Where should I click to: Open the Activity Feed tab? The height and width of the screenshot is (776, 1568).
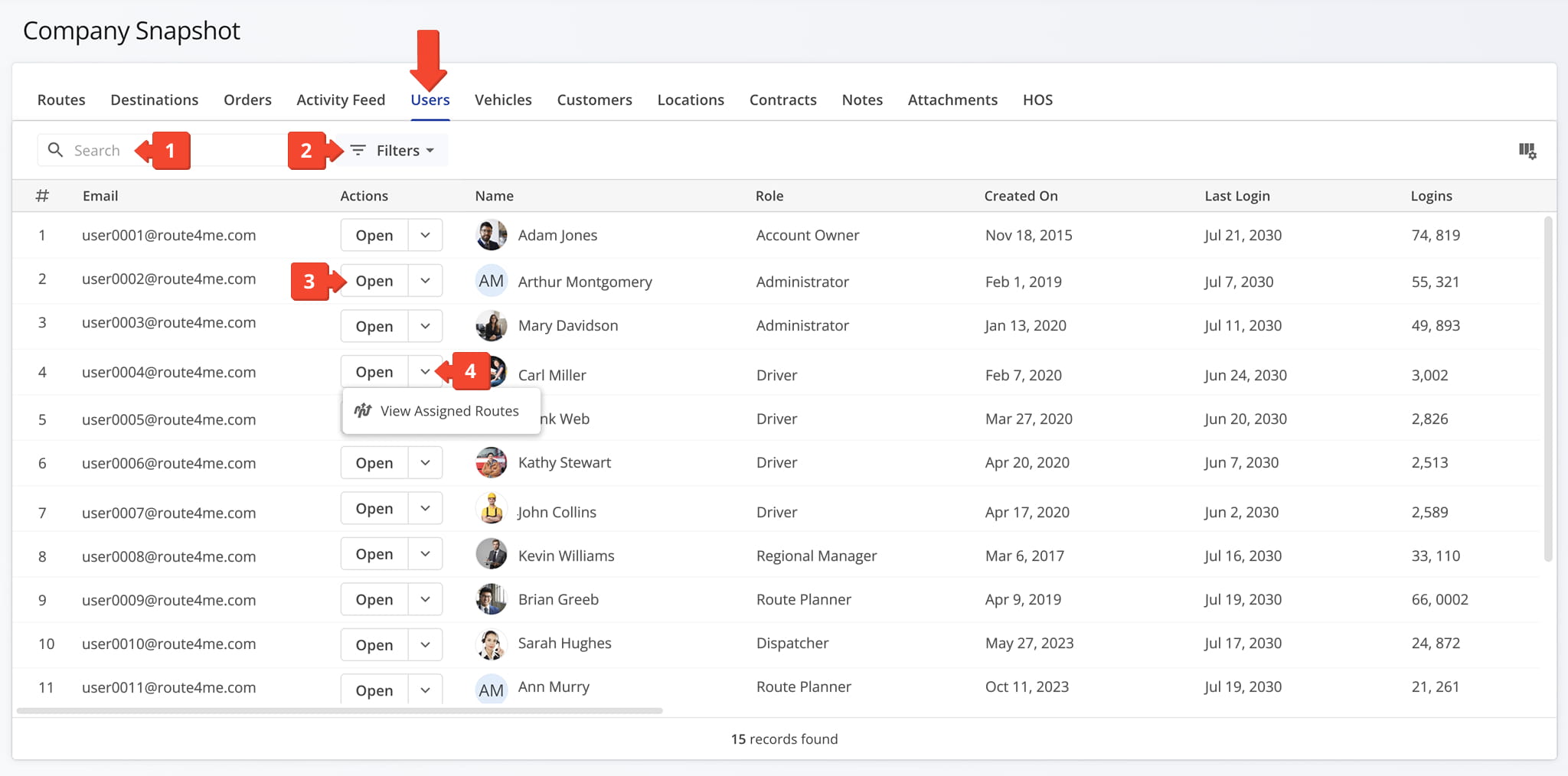[x=341, y=99]
